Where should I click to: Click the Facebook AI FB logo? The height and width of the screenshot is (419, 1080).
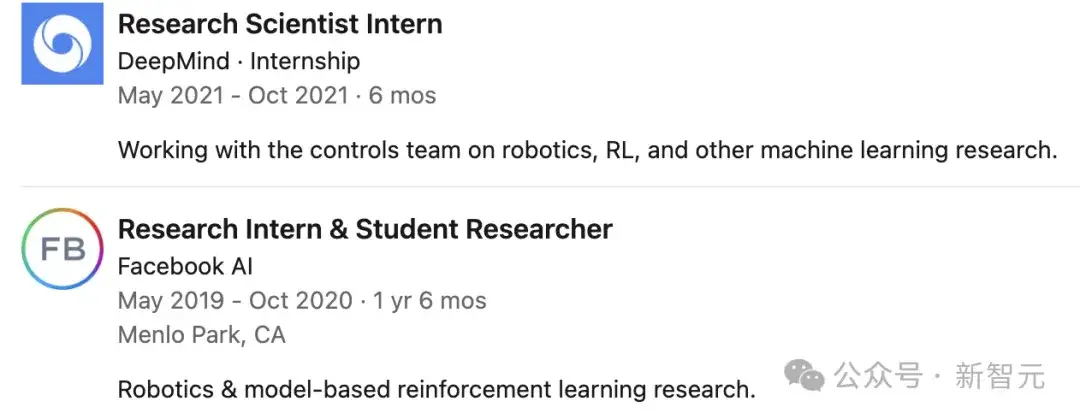point(62,249)
